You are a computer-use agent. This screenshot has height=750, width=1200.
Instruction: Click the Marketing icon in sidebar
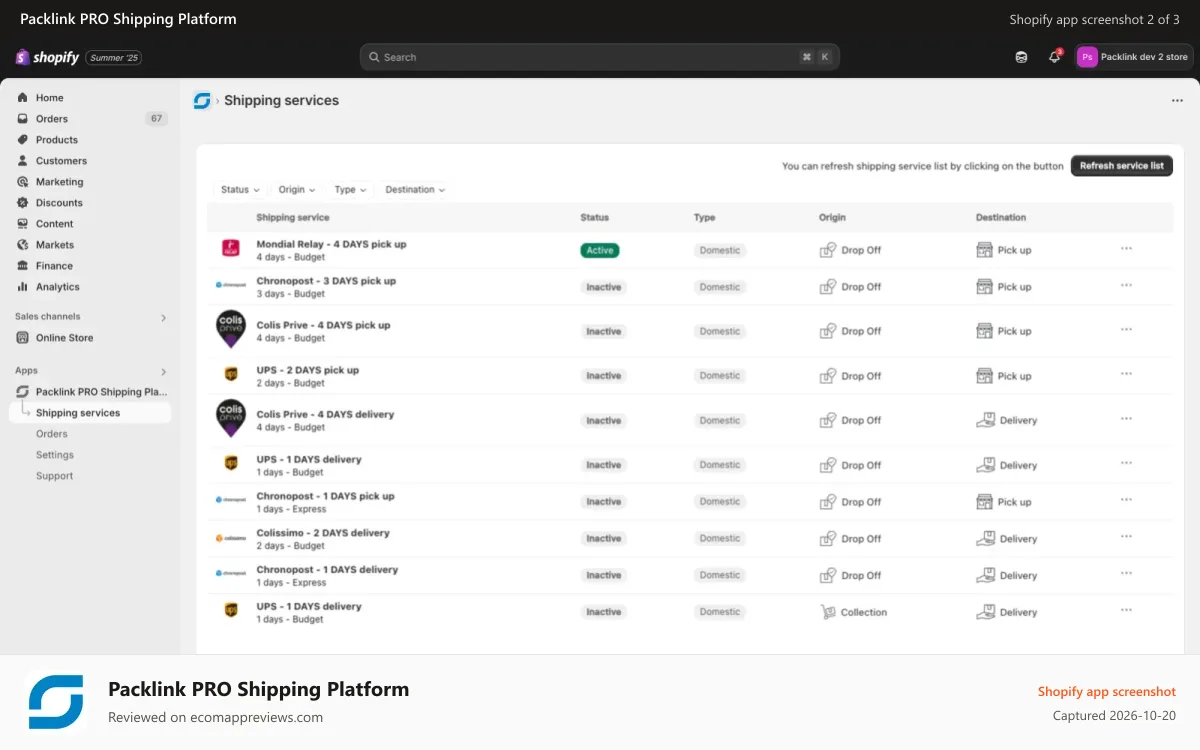click(x=23, y=182)
